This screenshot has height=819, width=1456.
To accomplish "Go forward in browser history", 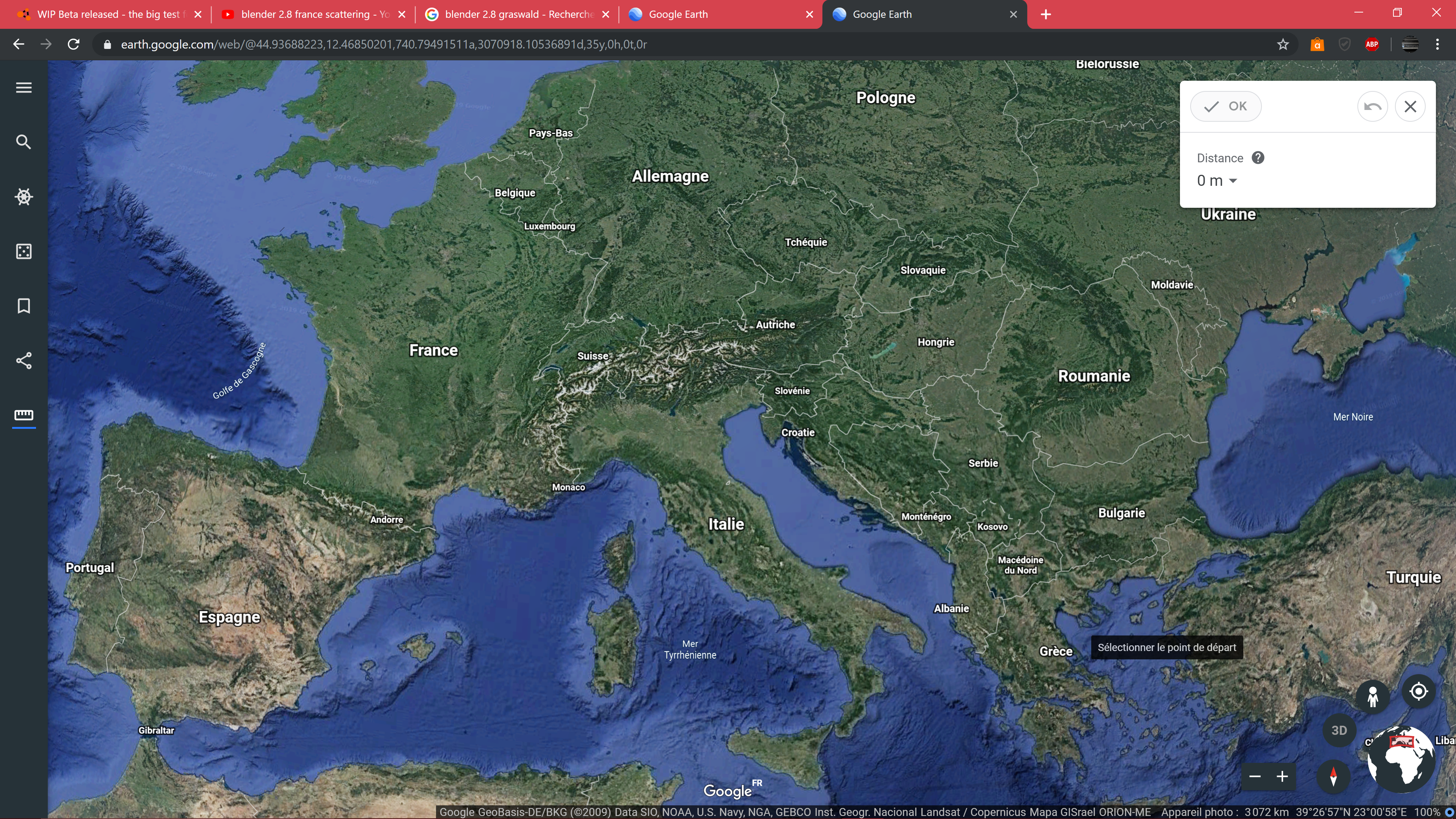I will coord(46,44).
